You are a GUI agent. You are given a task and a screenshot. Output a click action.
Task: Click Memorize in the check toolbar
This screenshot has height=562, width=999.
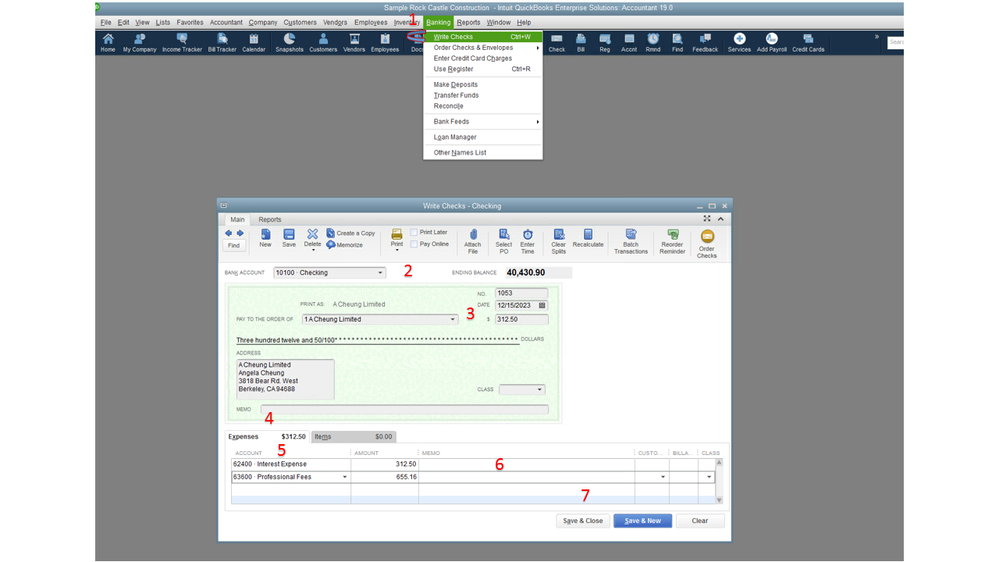tap(345, 245)
